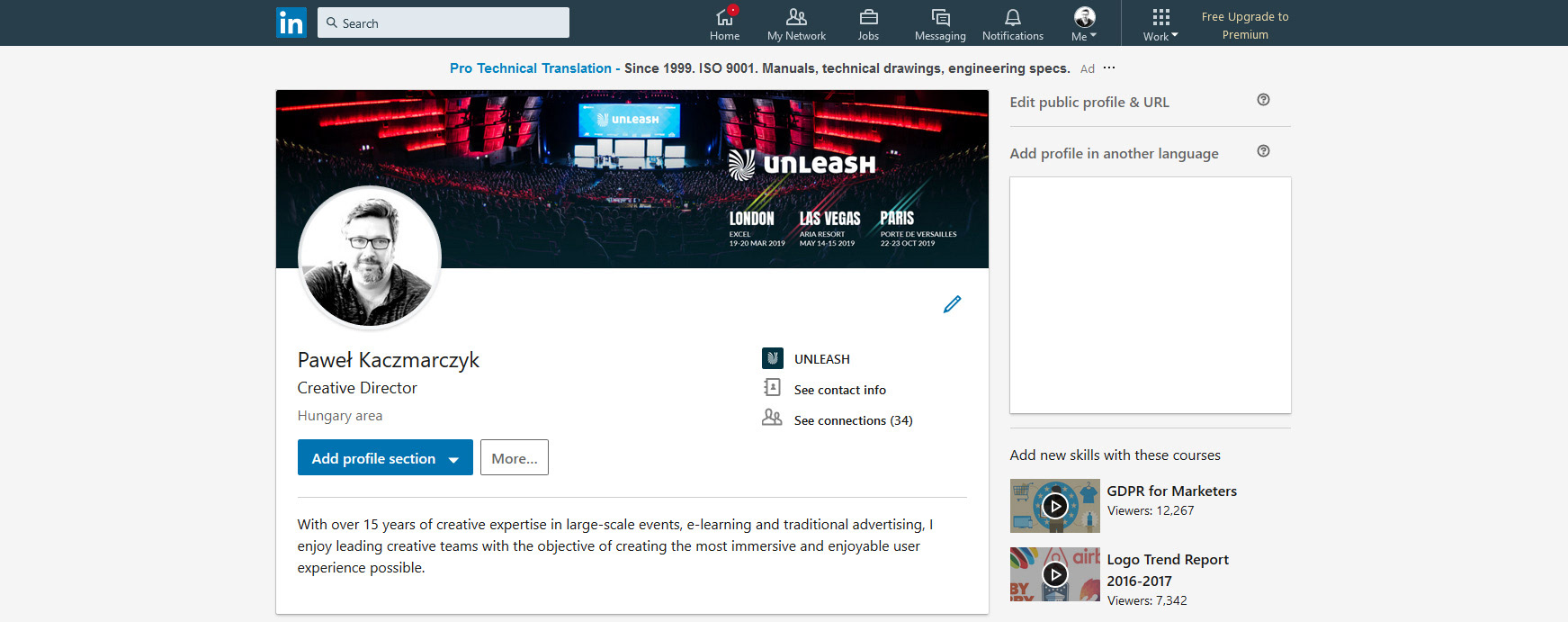The image size is (1568, 622).
Task: Click help icon beside Add profile language
Action: tap(1263, 151)
